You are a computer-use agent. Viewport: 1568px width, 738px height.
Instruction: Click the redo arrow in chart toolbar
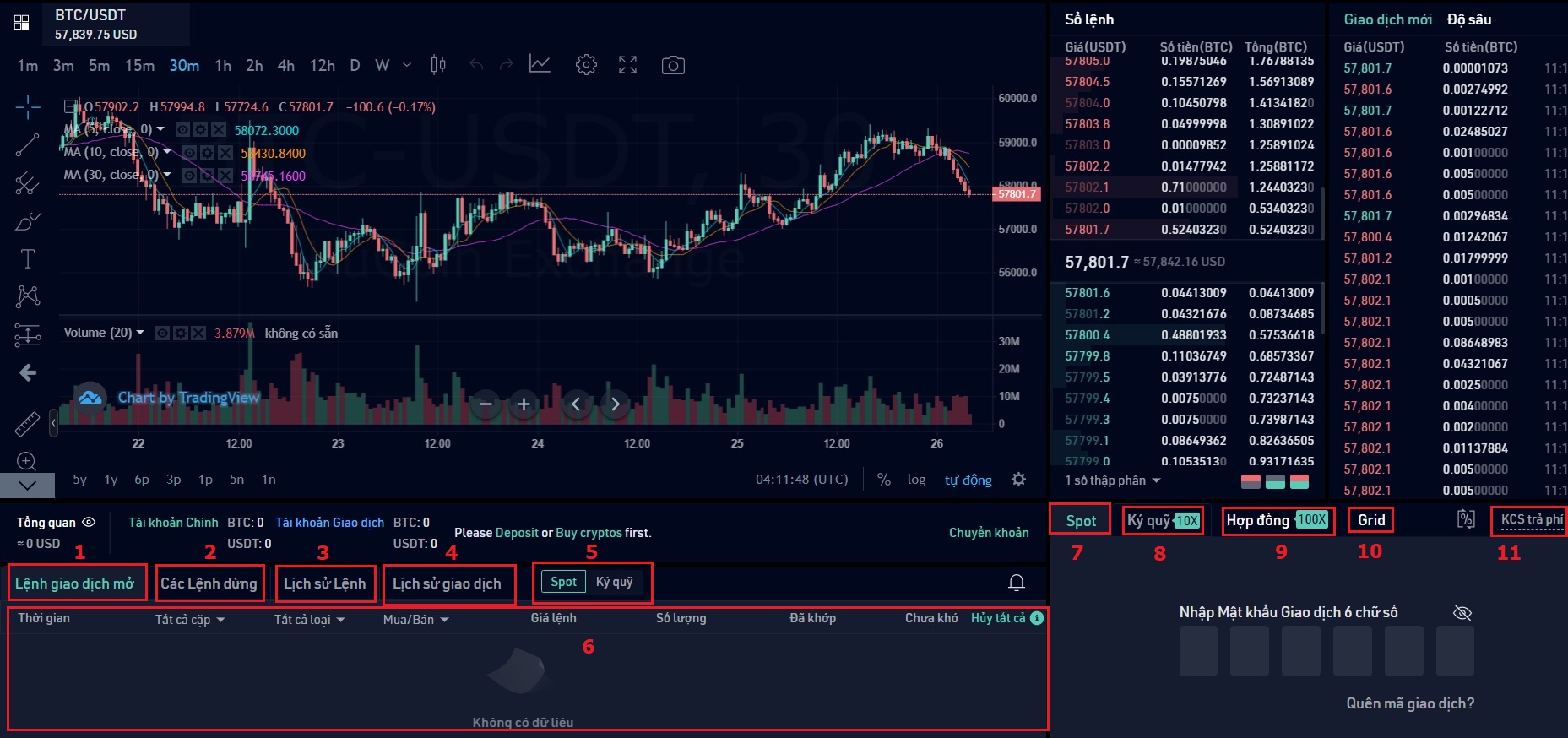[x=506, y=65]
